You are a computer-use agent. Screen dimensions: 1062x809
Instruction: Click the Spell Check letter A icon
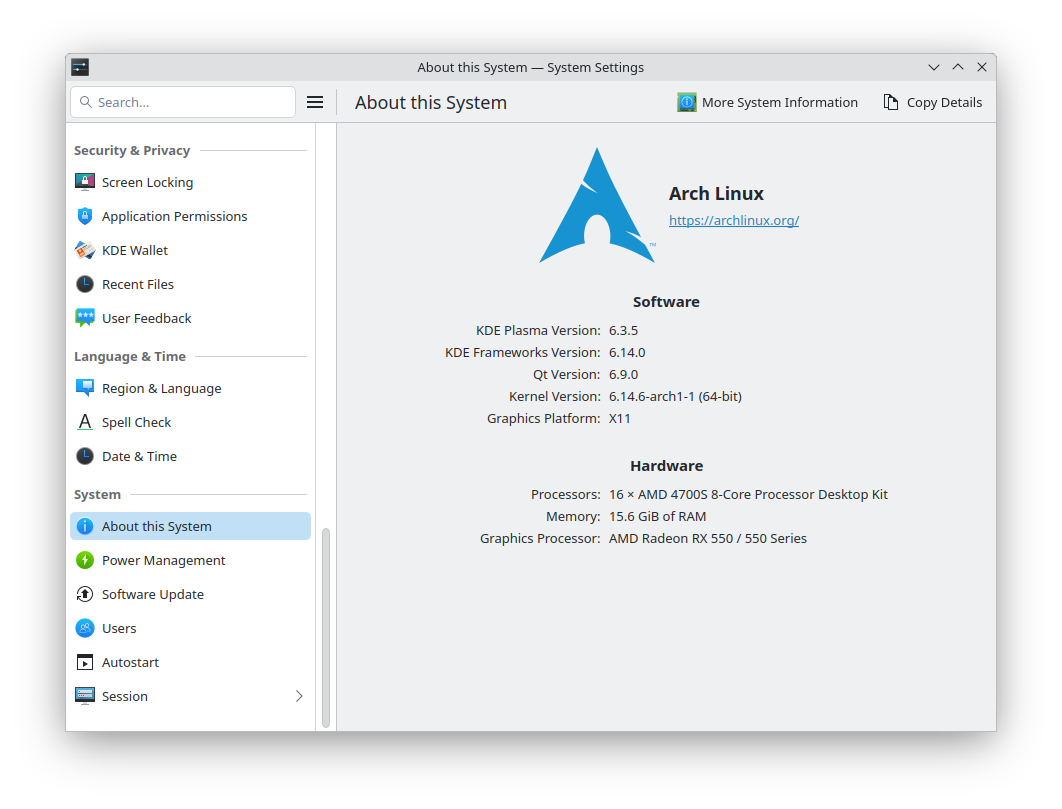[x=85, y=422]
